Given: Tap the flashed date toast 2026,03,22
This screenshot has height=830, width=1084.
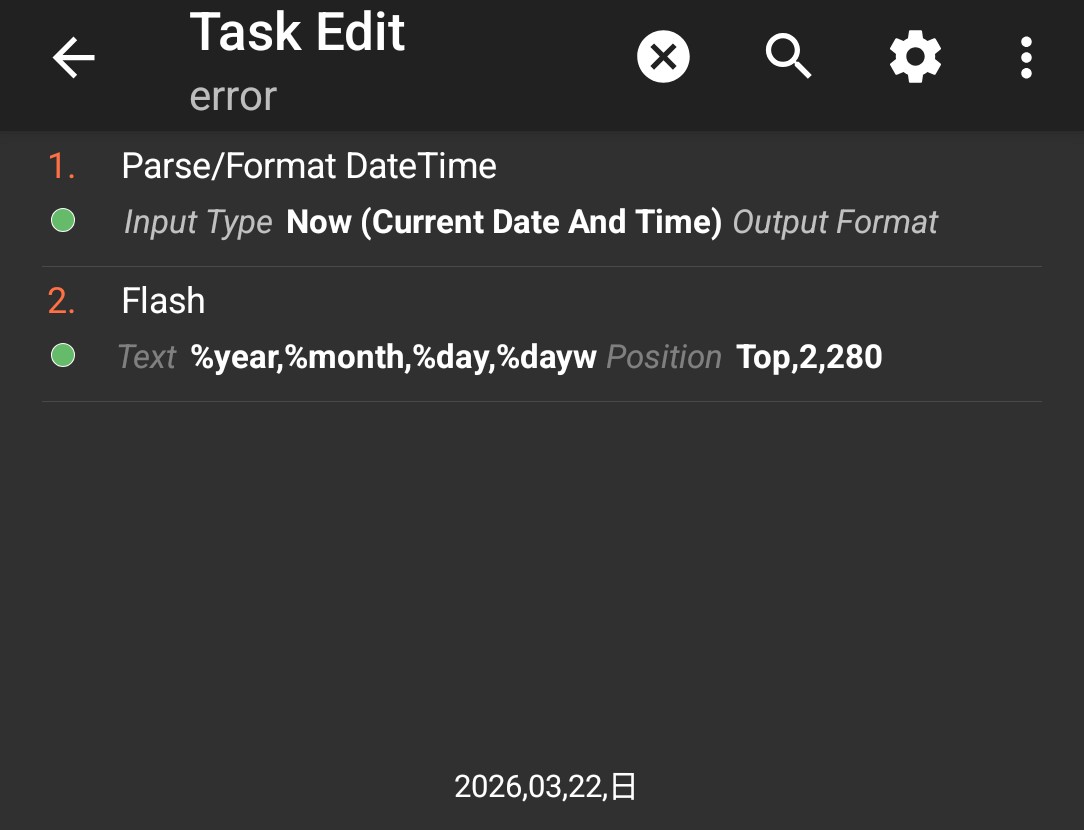Looking at the screenshot, I should click(x=545, y=786).
